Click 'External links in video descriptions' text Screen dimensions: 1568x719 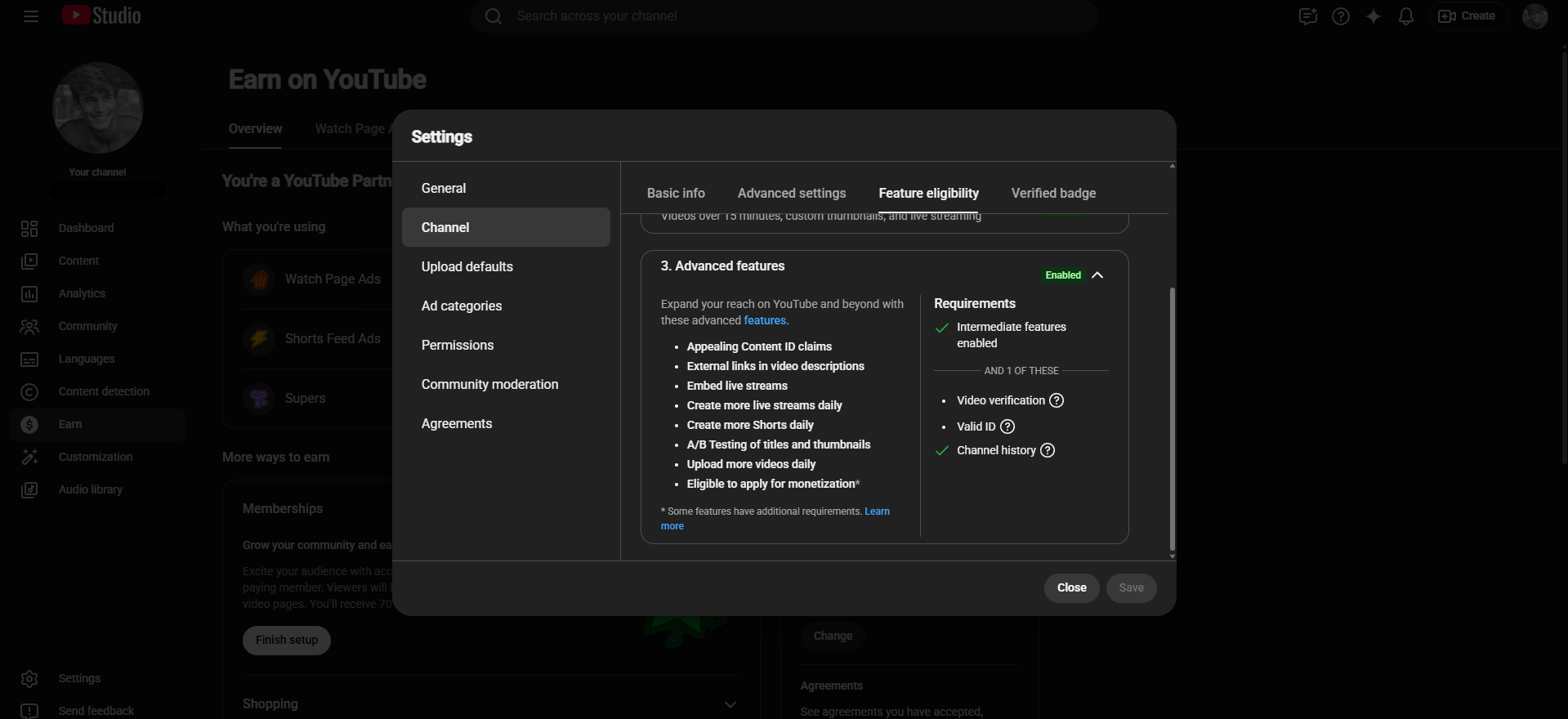(x=775, y=366)
